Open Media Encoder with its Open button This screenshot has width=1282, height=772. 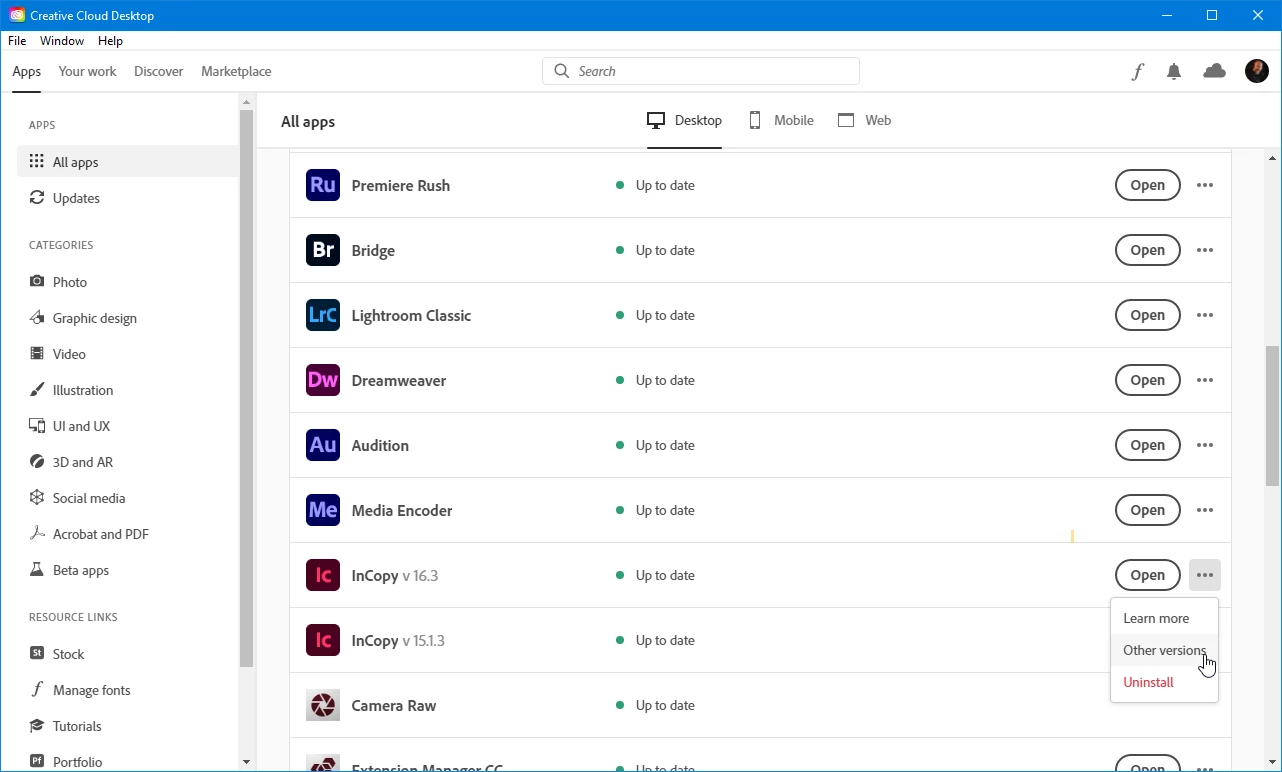pos(1148,510)
